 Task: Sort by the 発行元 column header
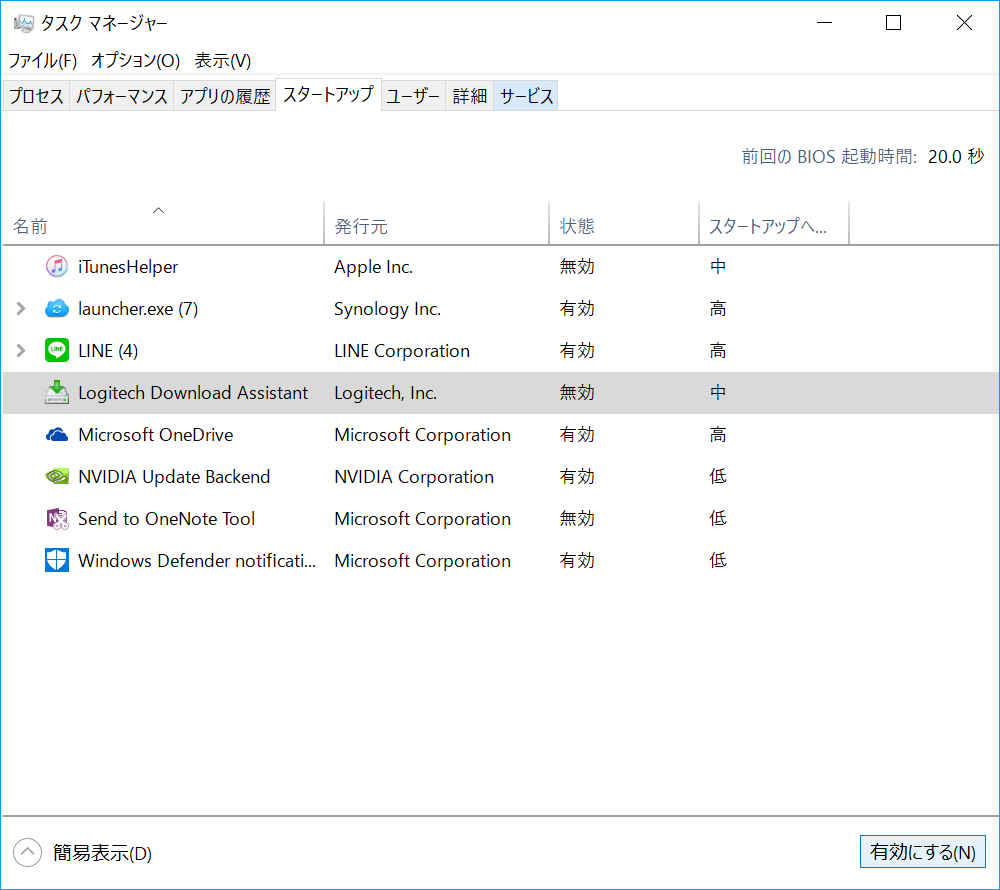436,223
